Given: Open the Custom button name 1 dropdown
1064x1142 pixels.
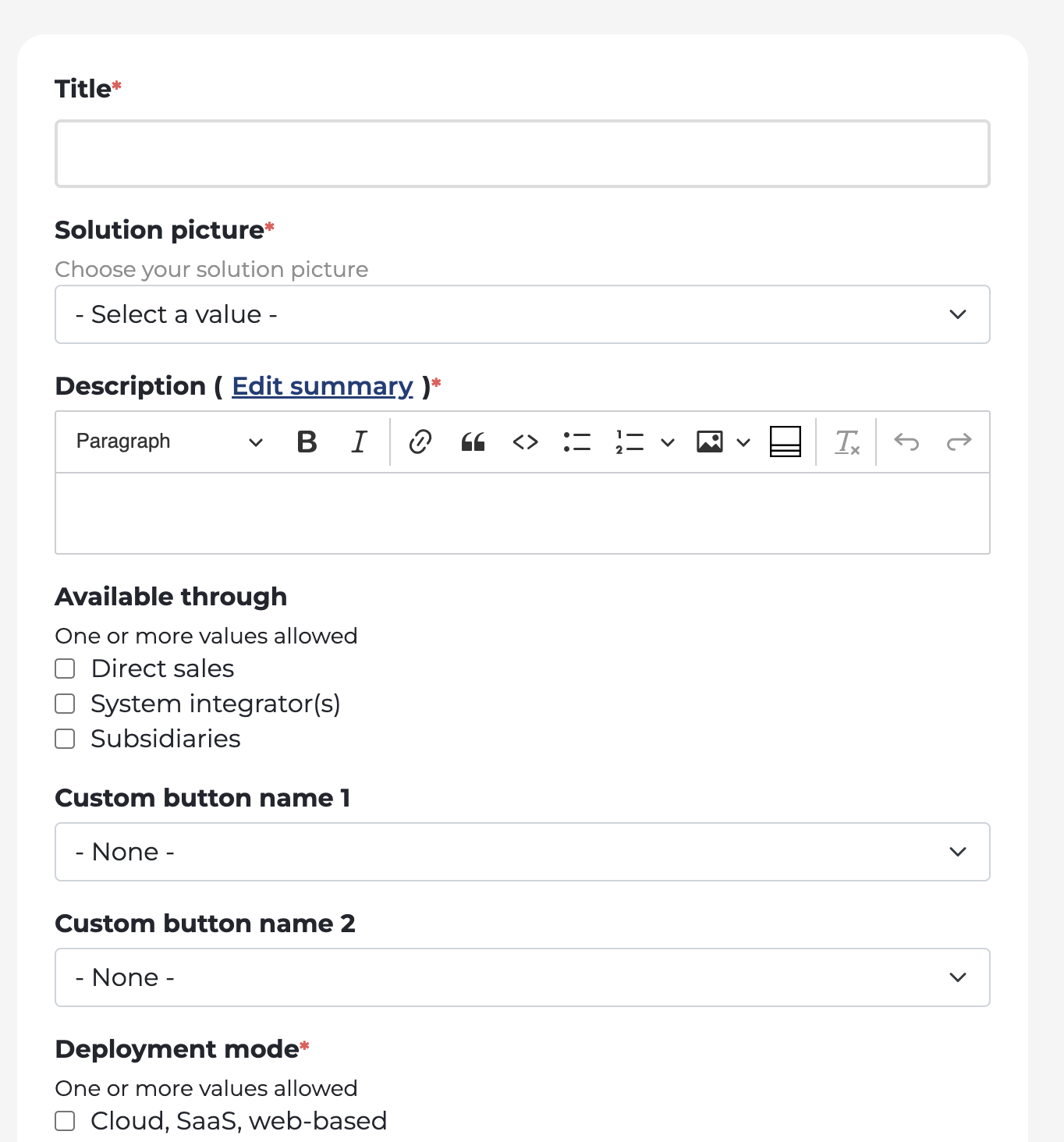Looking at the screenshot, I should click(x=523, y=852).
